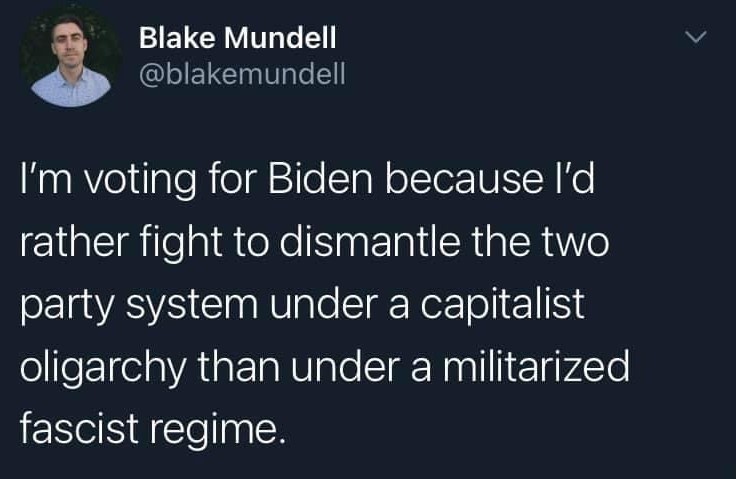Viewport: 736px width, 479px height.
Task: Open the Blake Mundell display name link
Action: [238, 38]
